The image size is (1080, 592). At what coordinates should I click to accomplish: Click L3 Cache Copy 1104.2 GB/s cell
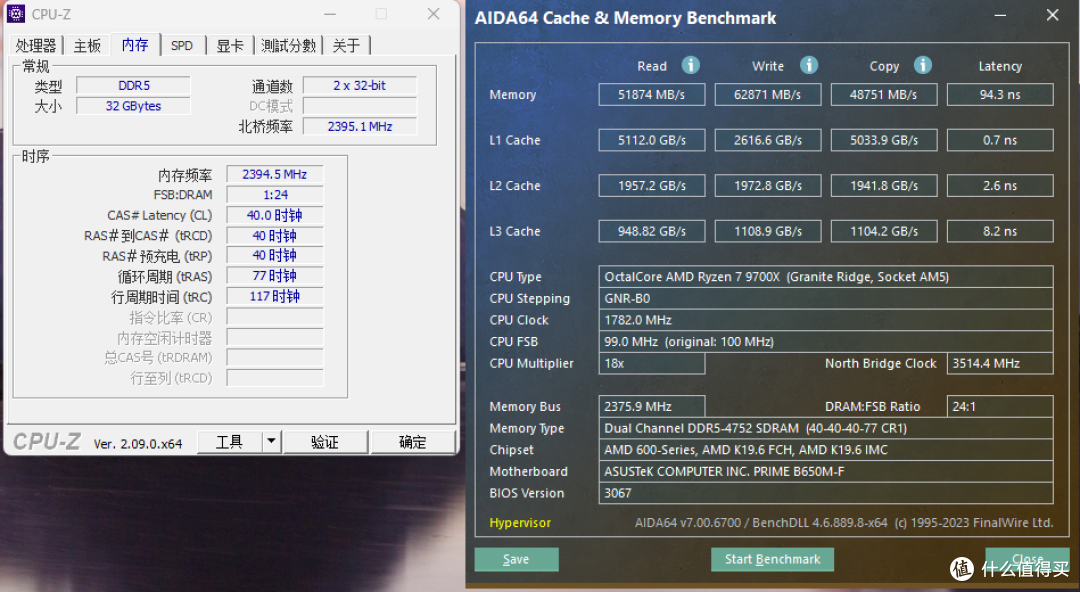pos(884,231)
